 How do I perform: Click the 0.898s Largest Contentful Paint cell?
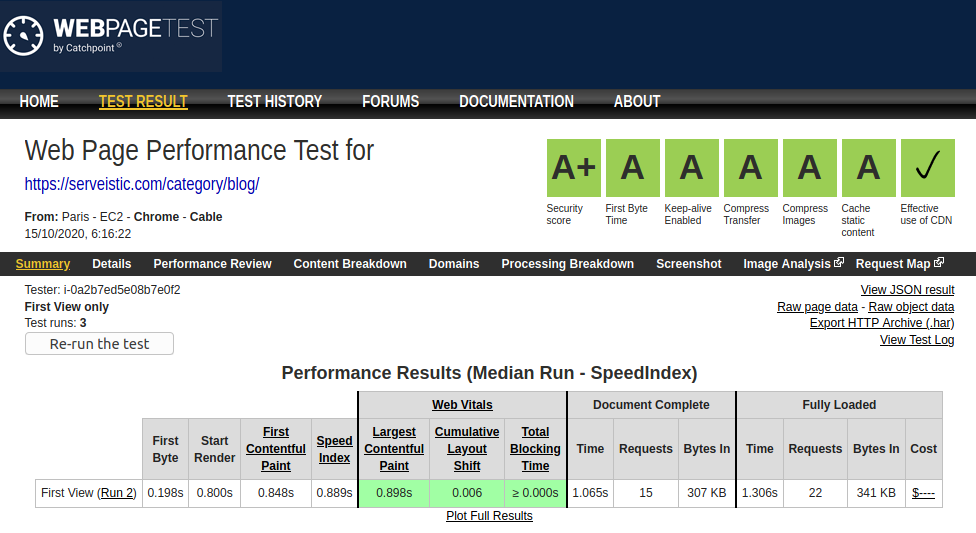[394, 493]
